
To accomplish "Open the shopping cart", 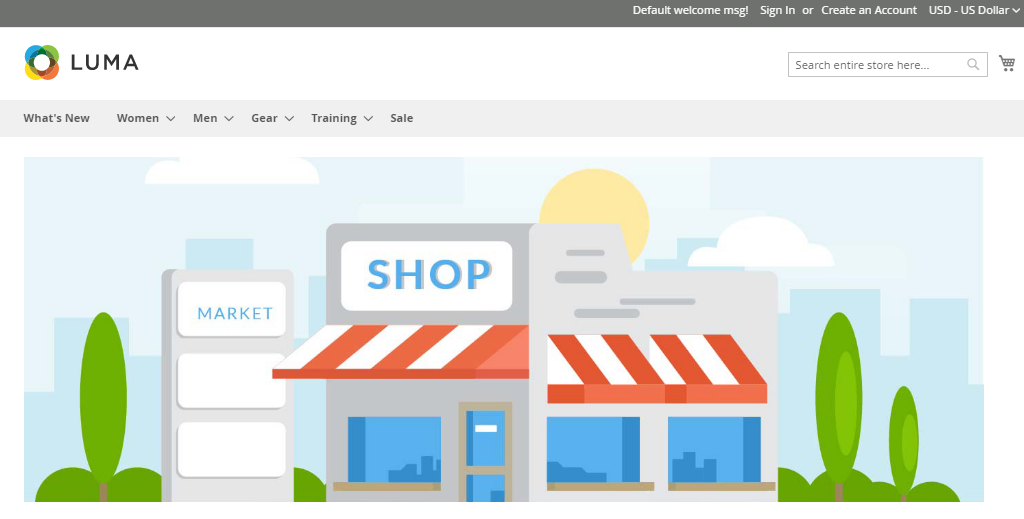I will [x=1007, y=64].
